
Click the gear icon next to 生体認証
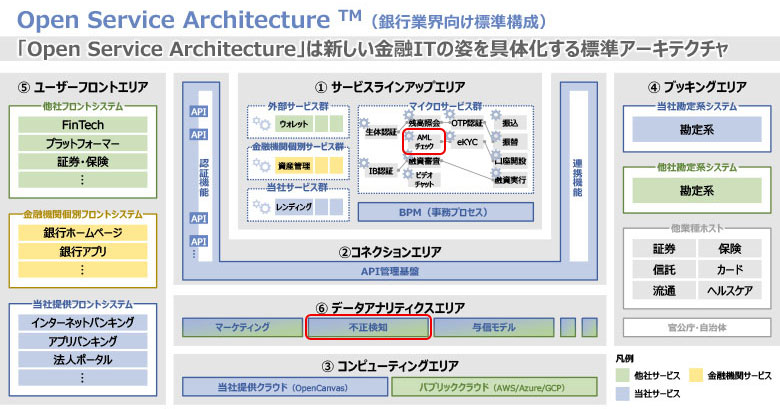click(x=365, y=121)
